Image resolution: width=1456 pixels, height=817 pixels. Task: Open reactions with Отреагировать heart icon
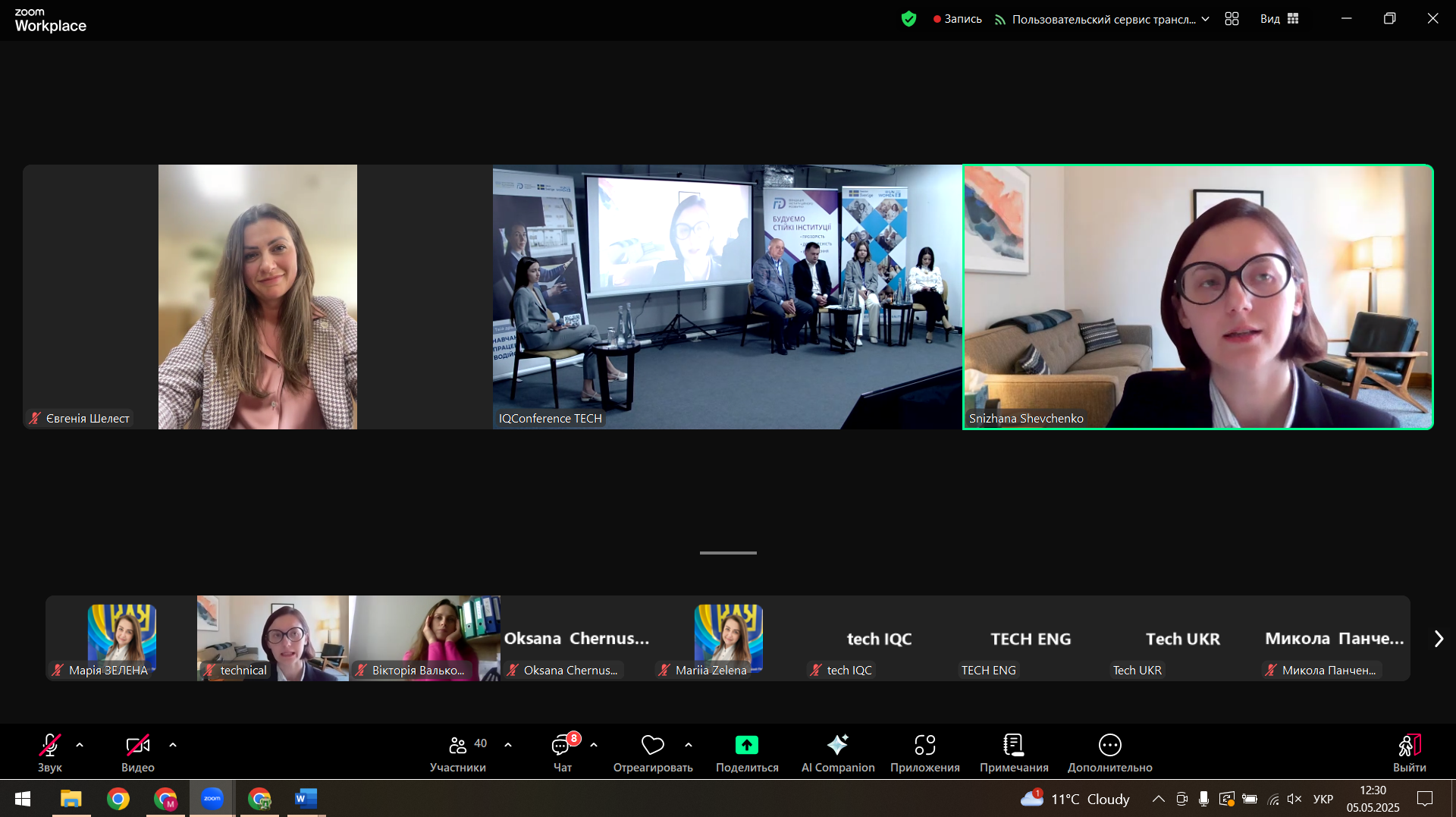653,753
